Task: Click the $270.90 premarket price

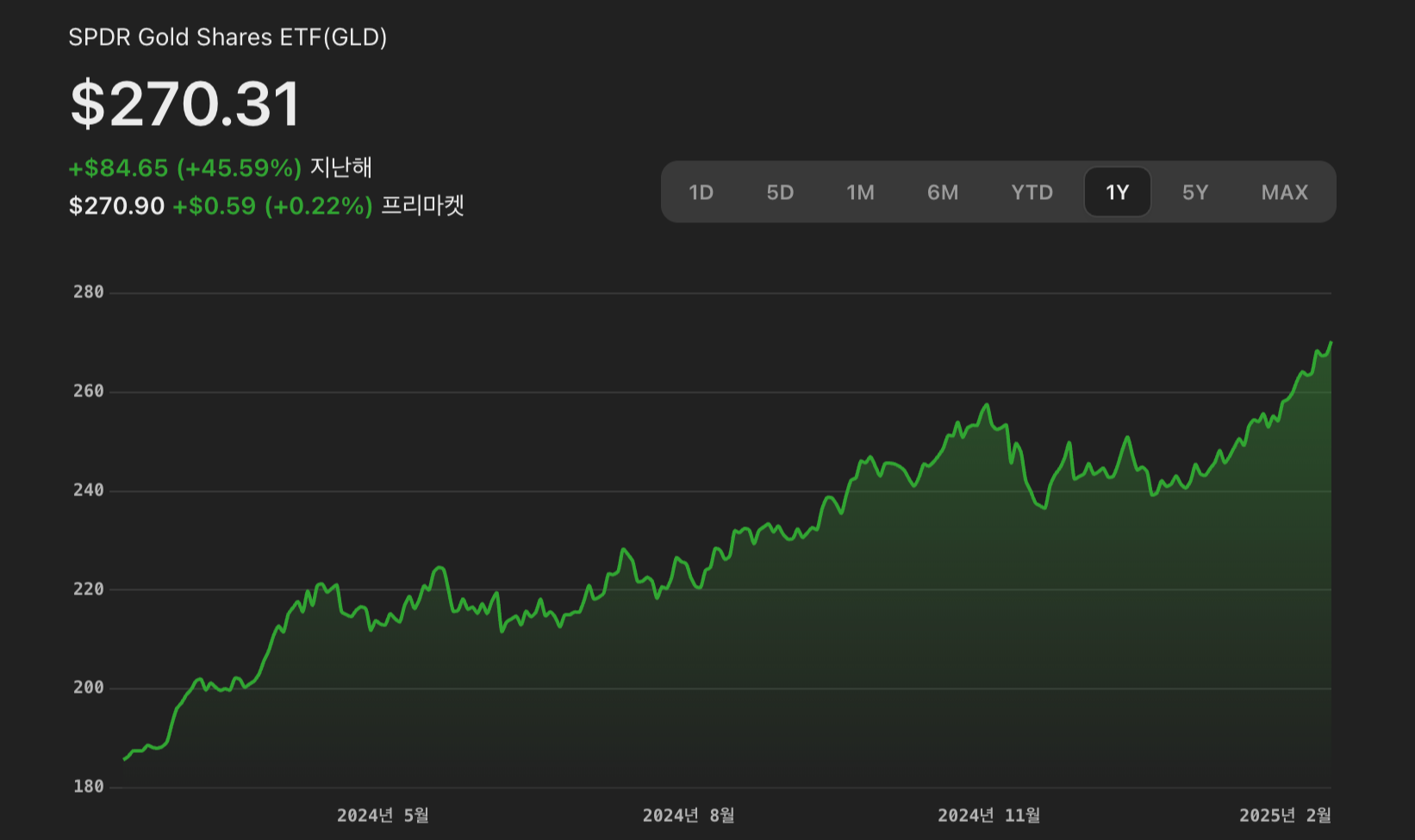Action: click(x=116, y=206)
